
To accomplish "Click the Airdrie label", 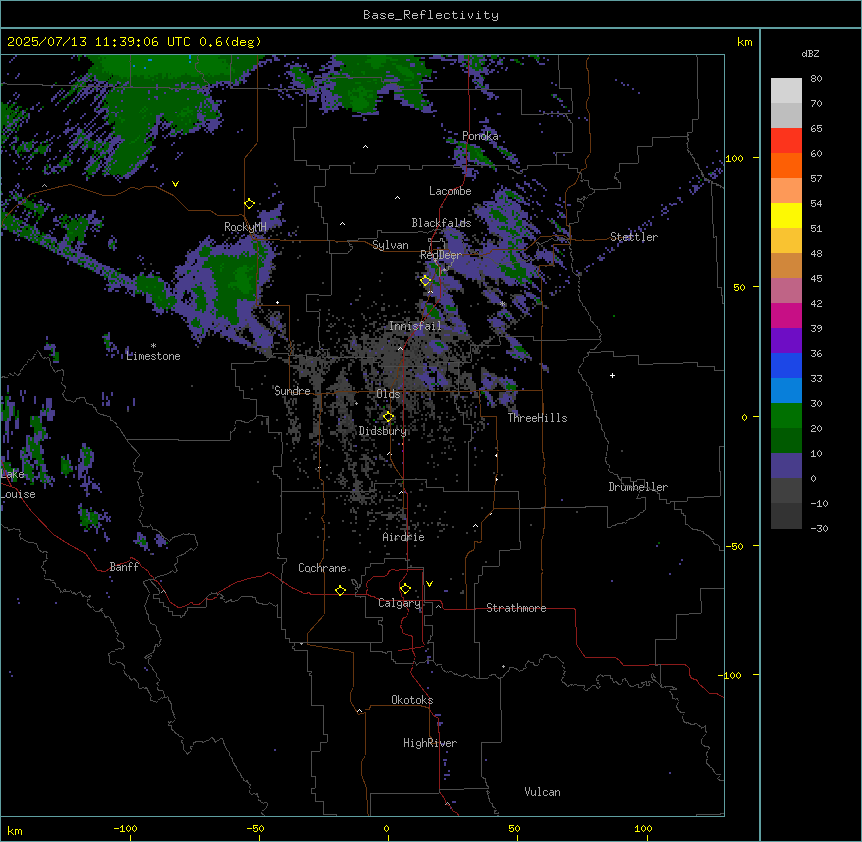I will coord(403,537).
